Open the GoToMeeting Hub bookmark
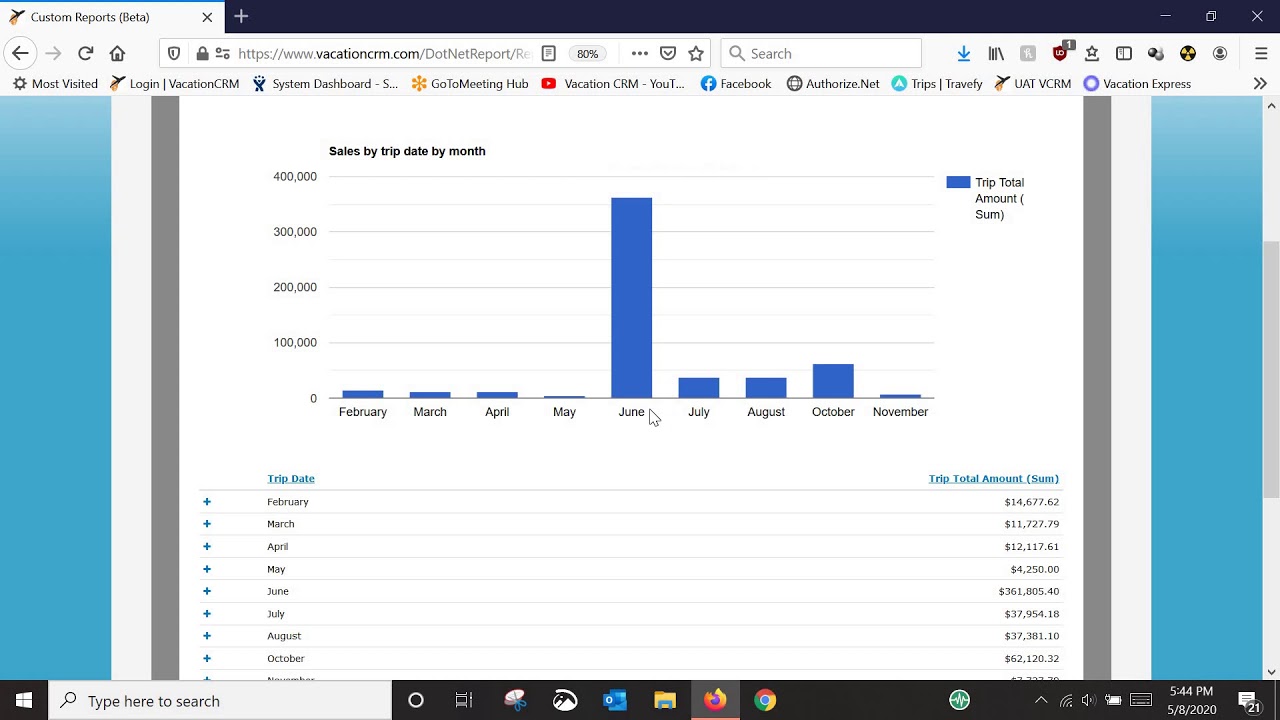 (x=470, y=84)
